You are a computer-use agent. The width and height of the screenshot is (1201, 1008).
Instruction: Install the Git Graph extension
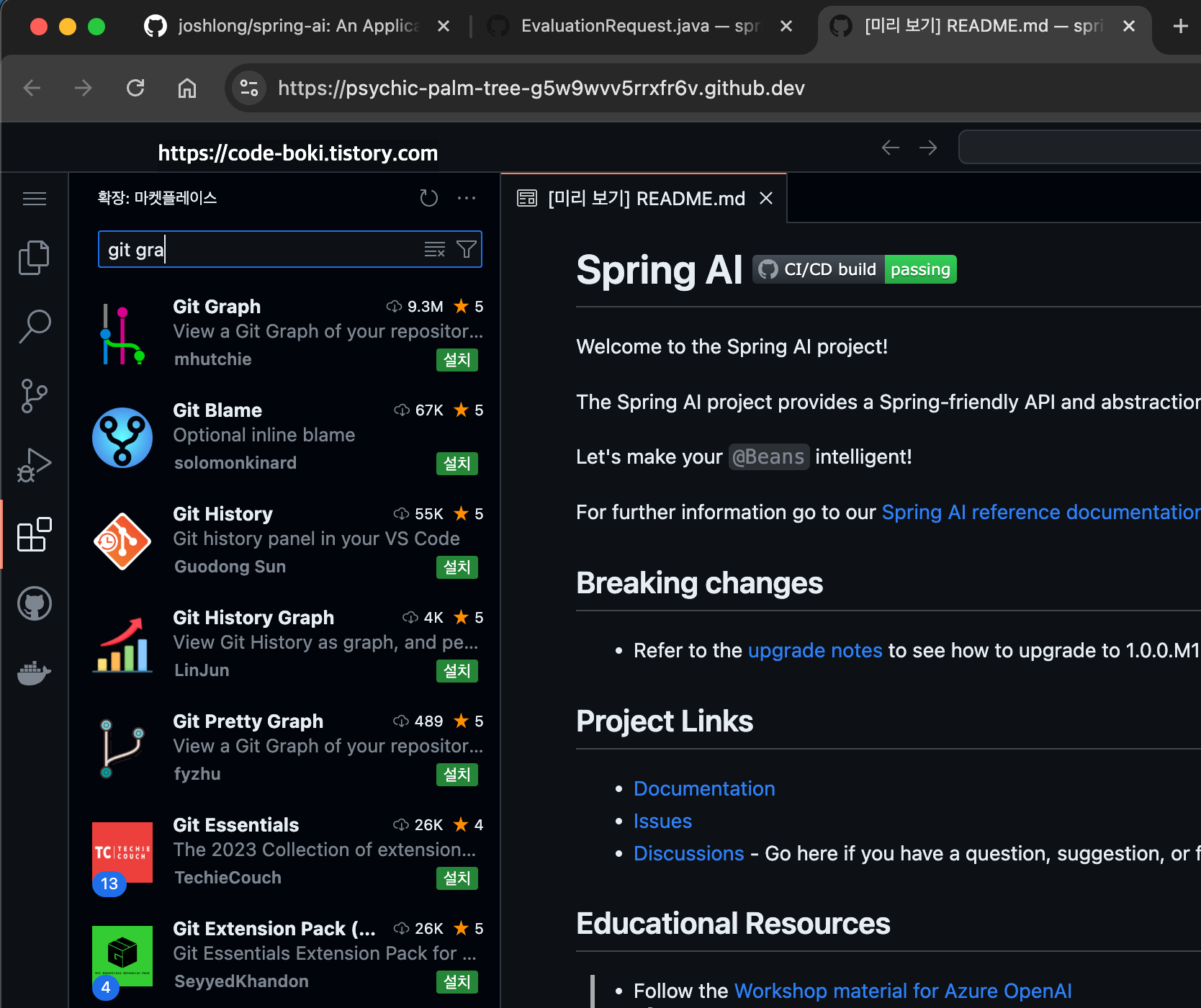[x=457, y=360]
